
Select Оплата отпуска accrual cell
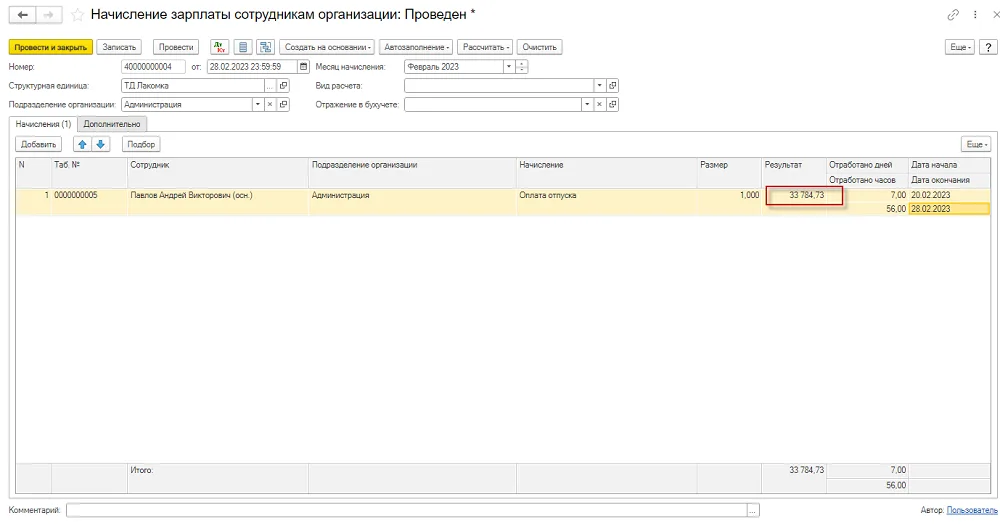pos(607,195)
